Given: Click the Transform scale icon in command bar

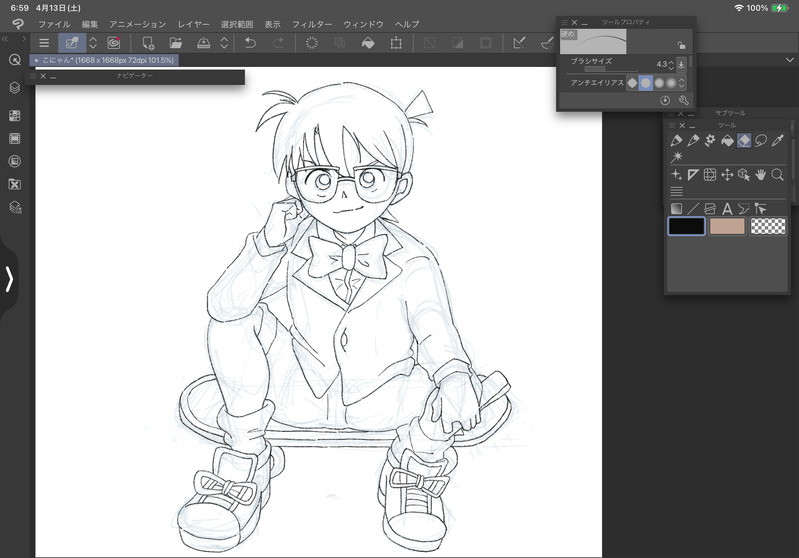Looking at the screenshot, I should point(396,43).
